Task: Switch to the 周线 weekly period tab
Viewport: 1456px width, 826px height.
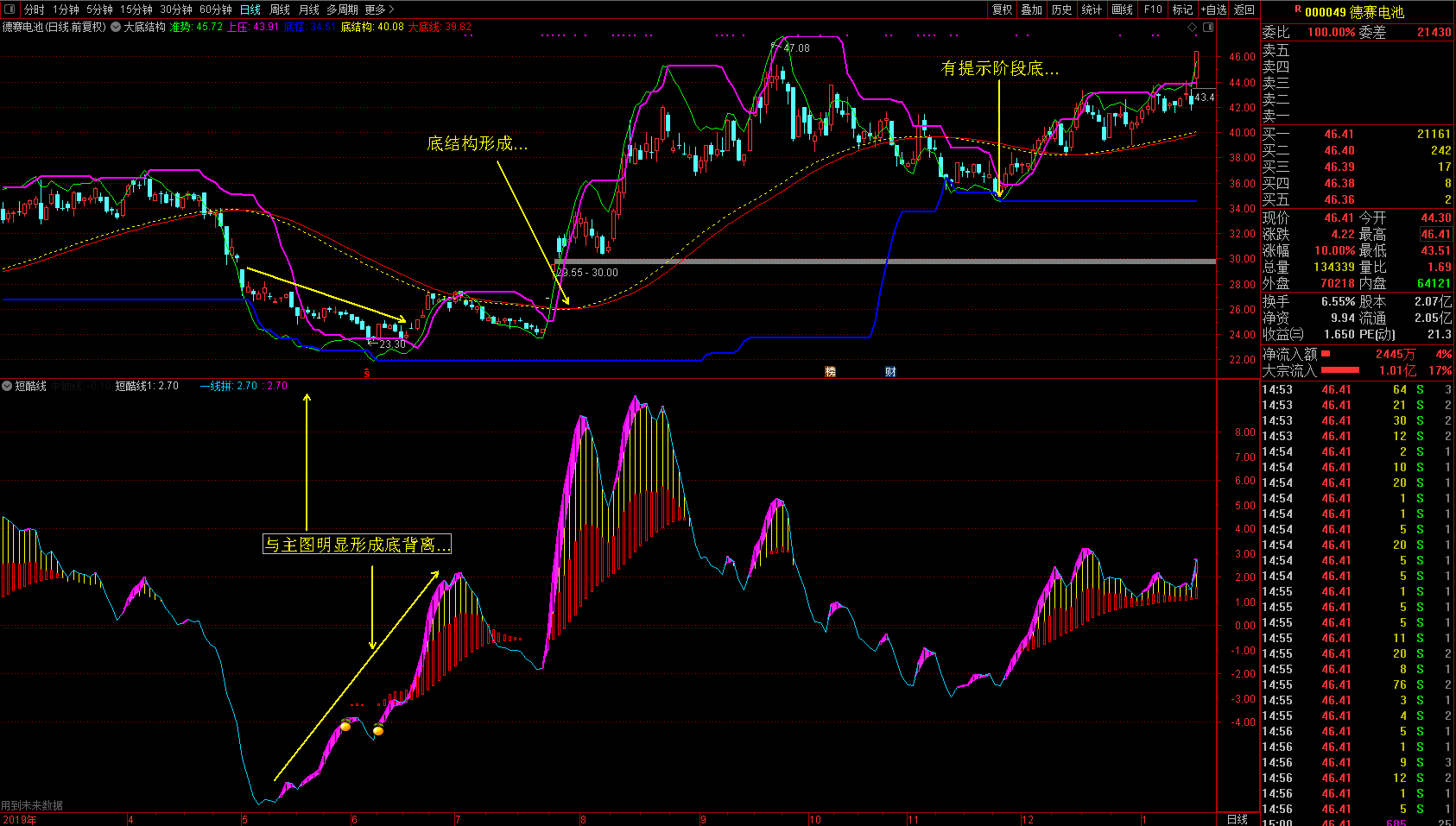Action: coord(280,9)
